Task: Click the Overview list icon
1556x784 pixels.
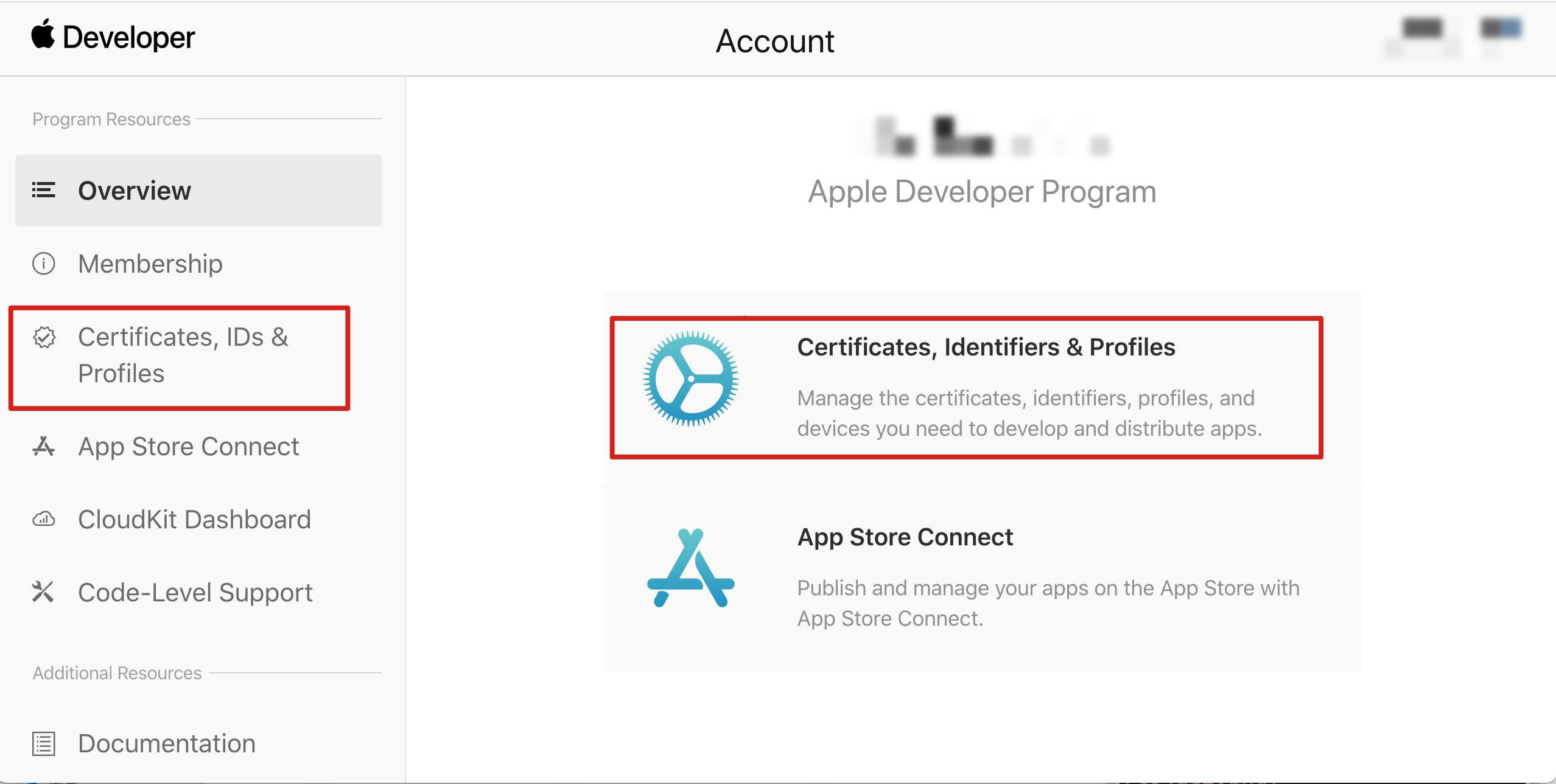Action: [43, 191]
